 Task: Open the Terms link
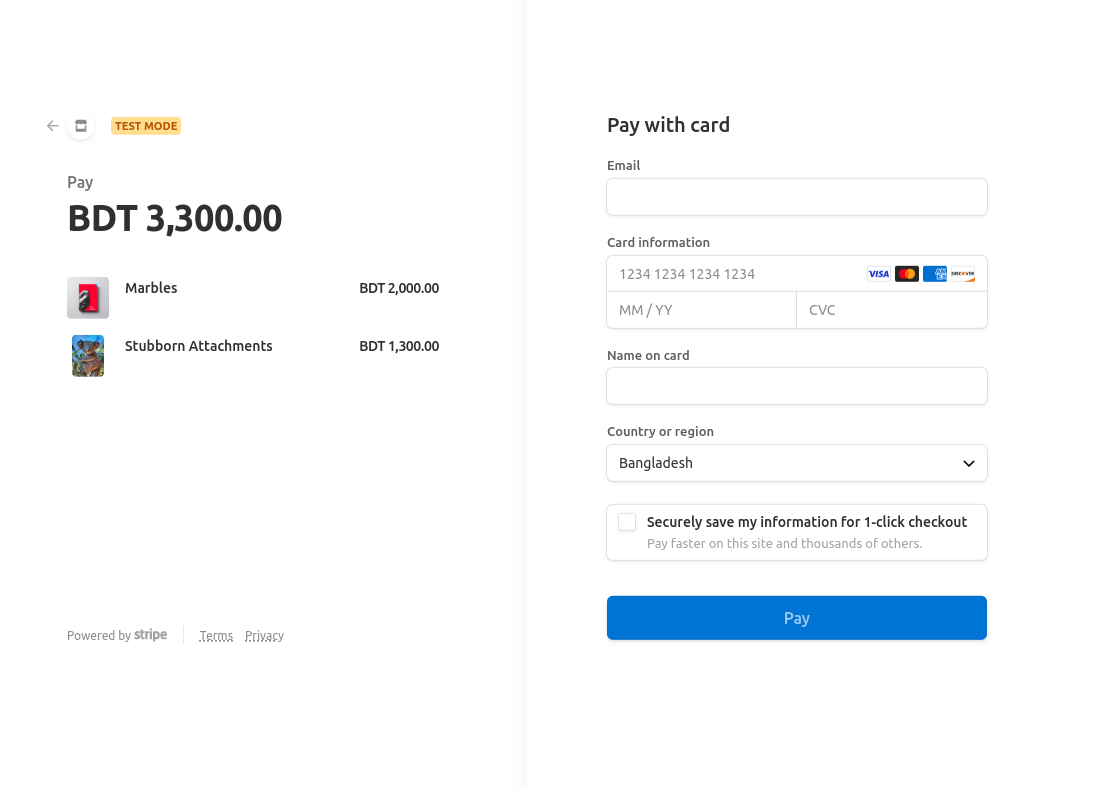click(216, 636)
